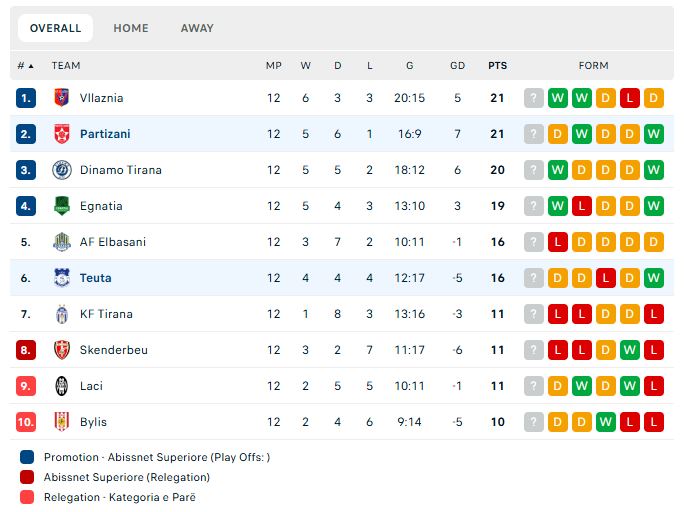This screenshot has height=512, width=685.
Task: Click the Vllaznia club crest icon
Action: point(62,98)
